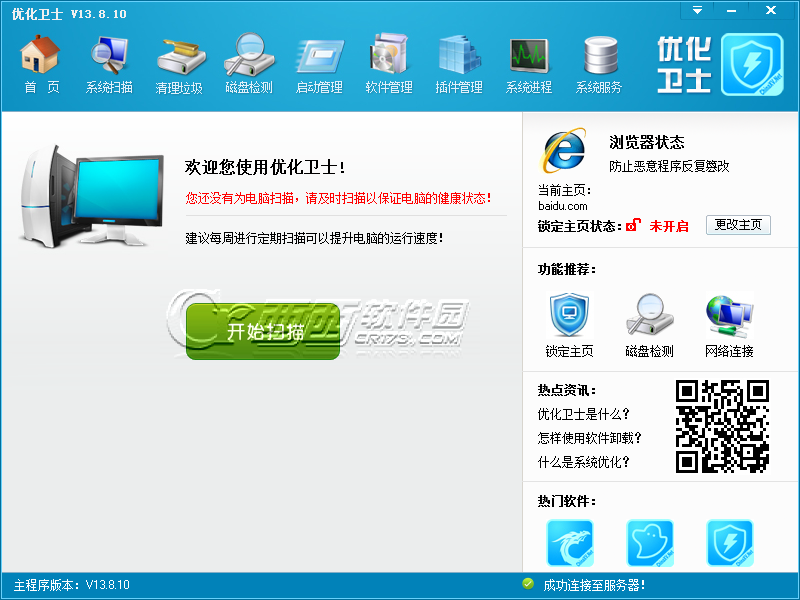Open 插件管理 plugin manager
The width and height of the screenshot is (800, 600).
coord(459,64)
